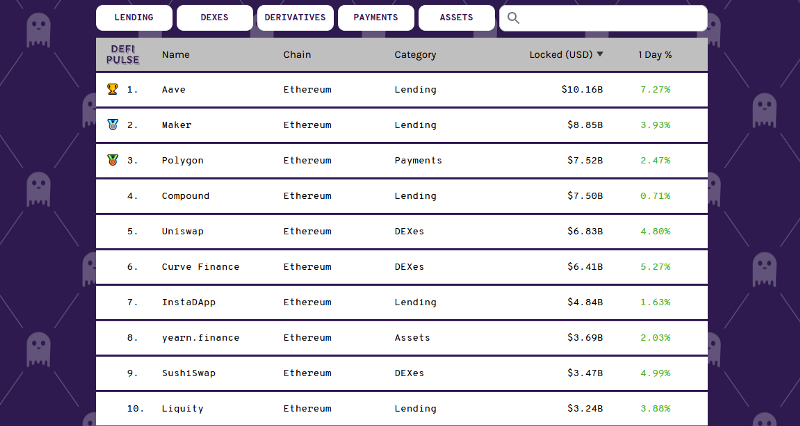This screenshot has width=800, height=426.
Task: Click the DeFi Pulse logo
Action: coord(122,55)
